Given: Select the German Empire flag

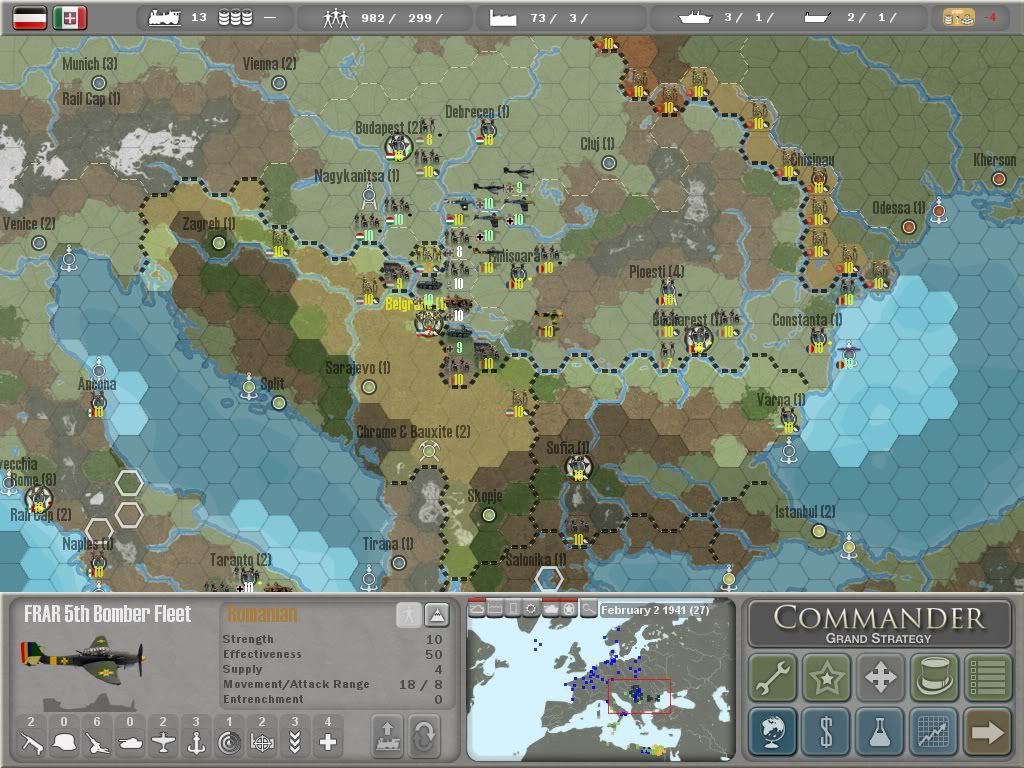Looking at the screenshot, I should click(30, 18).
